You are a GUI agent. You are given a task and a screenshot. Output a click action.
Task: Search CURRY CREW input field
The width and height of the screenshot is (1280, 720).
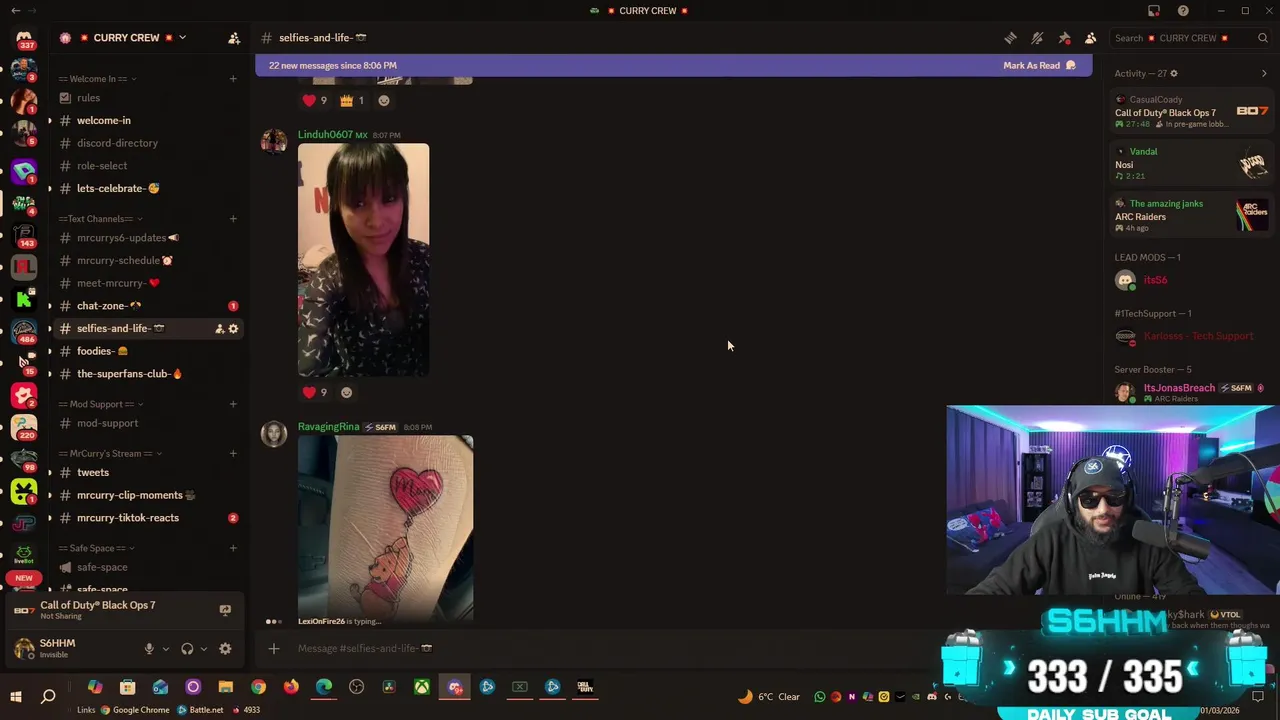[1192, 38]
